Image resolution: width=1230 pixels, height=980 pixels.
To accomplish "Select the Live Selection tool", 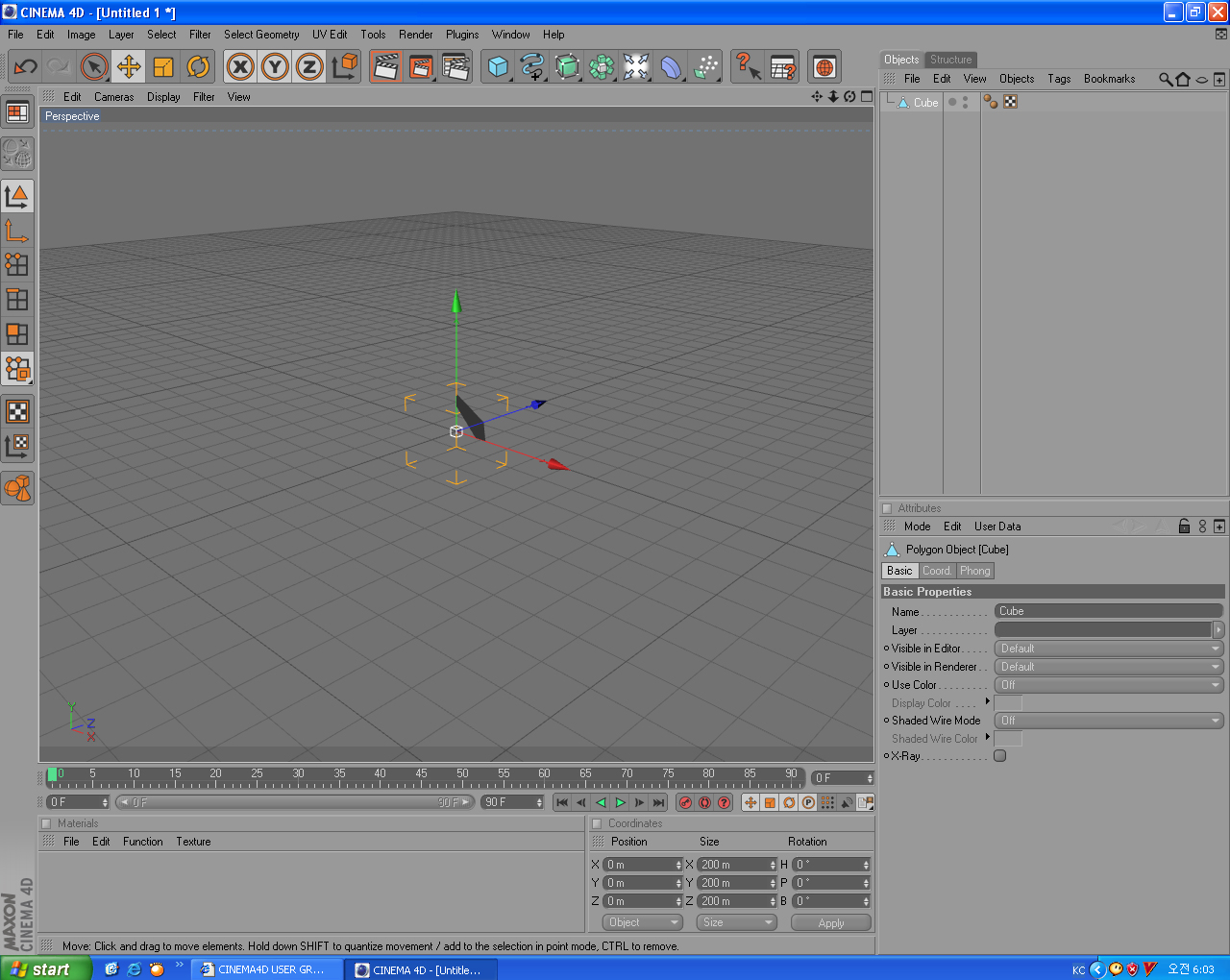I will 93,66.
